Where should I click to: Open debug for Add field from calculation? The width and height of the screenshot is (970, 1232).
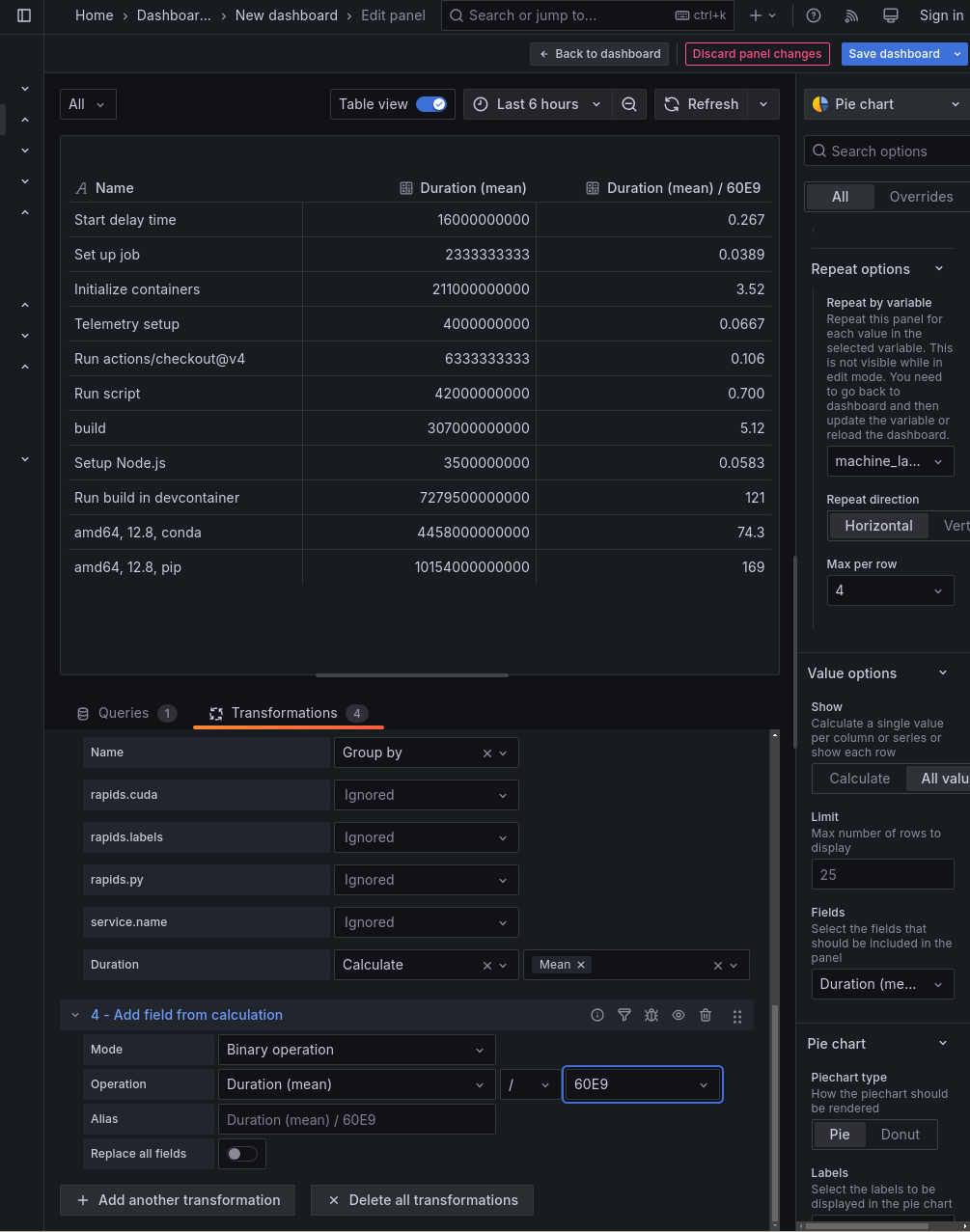pyautogui.click(x=651, y=1015)
